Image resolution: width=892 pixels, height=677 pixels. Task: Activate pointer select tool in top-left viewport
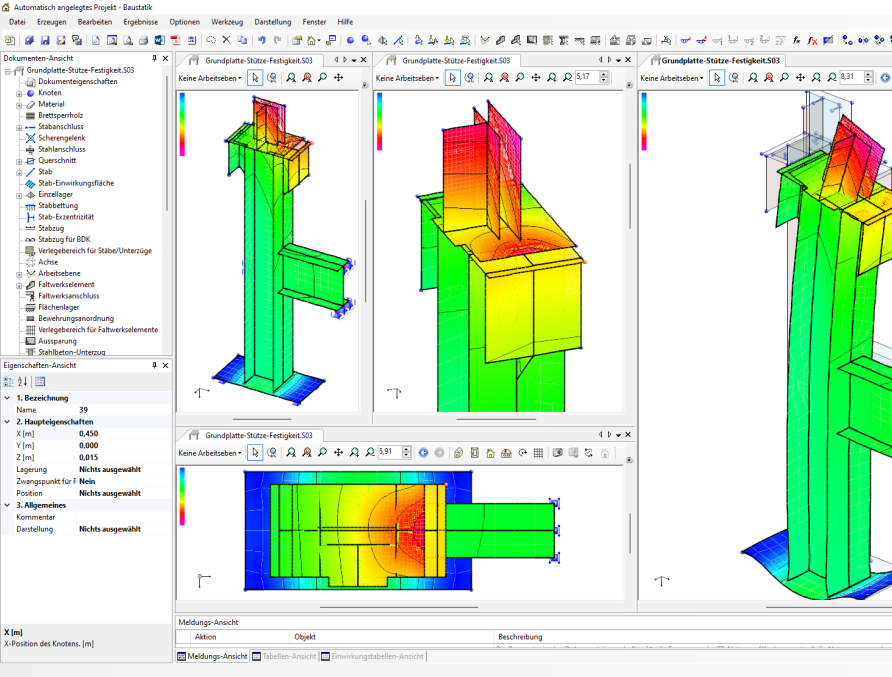pos(255,77)
